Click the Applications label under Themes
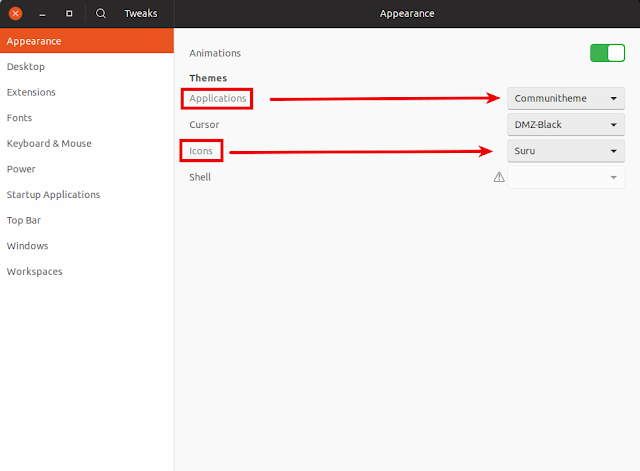This screenshot has height=471, width=640. (x=218, y=98)
